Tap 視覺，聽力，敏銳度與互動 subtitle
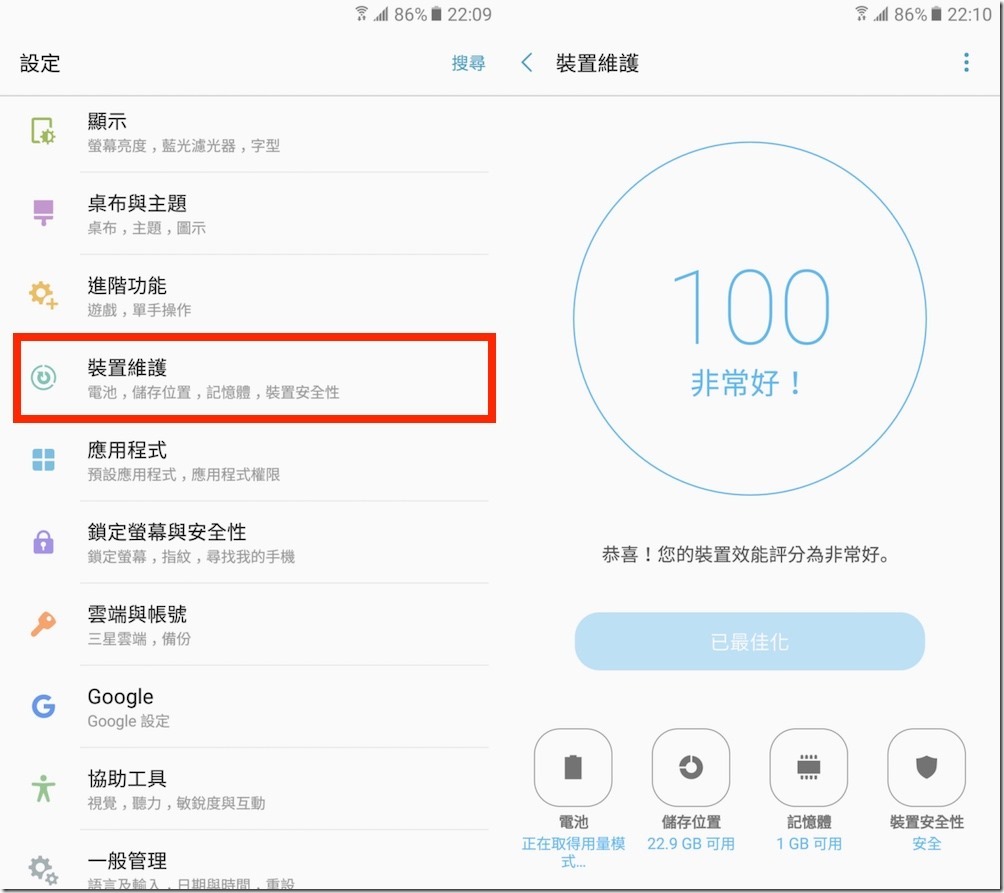Screen dimensions: 1004x893 [176, 803]
